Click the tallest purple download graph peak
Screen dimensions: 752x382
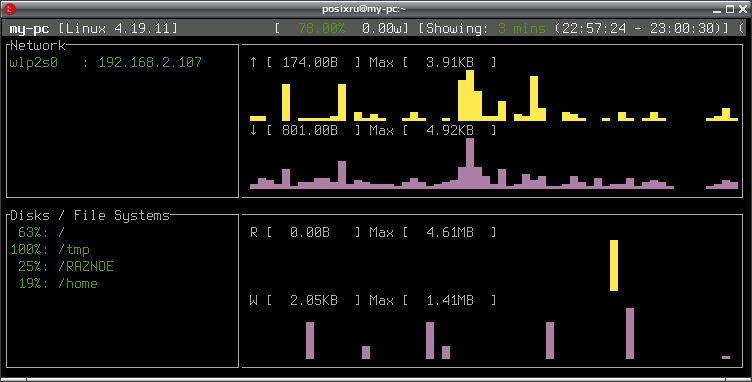tap(470, 163)
